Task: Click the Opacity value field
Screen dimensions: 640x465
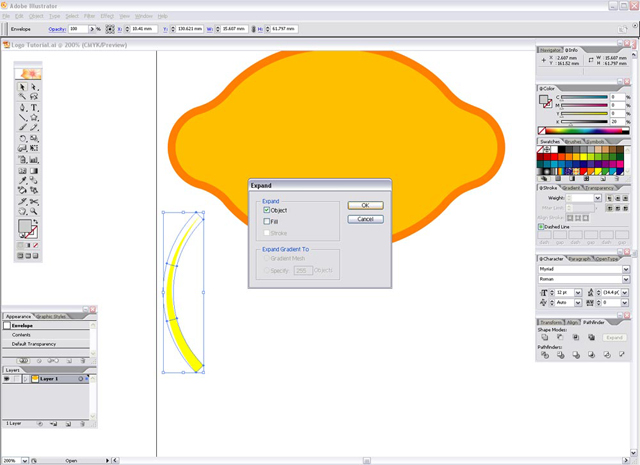Action: pos(78,29)
